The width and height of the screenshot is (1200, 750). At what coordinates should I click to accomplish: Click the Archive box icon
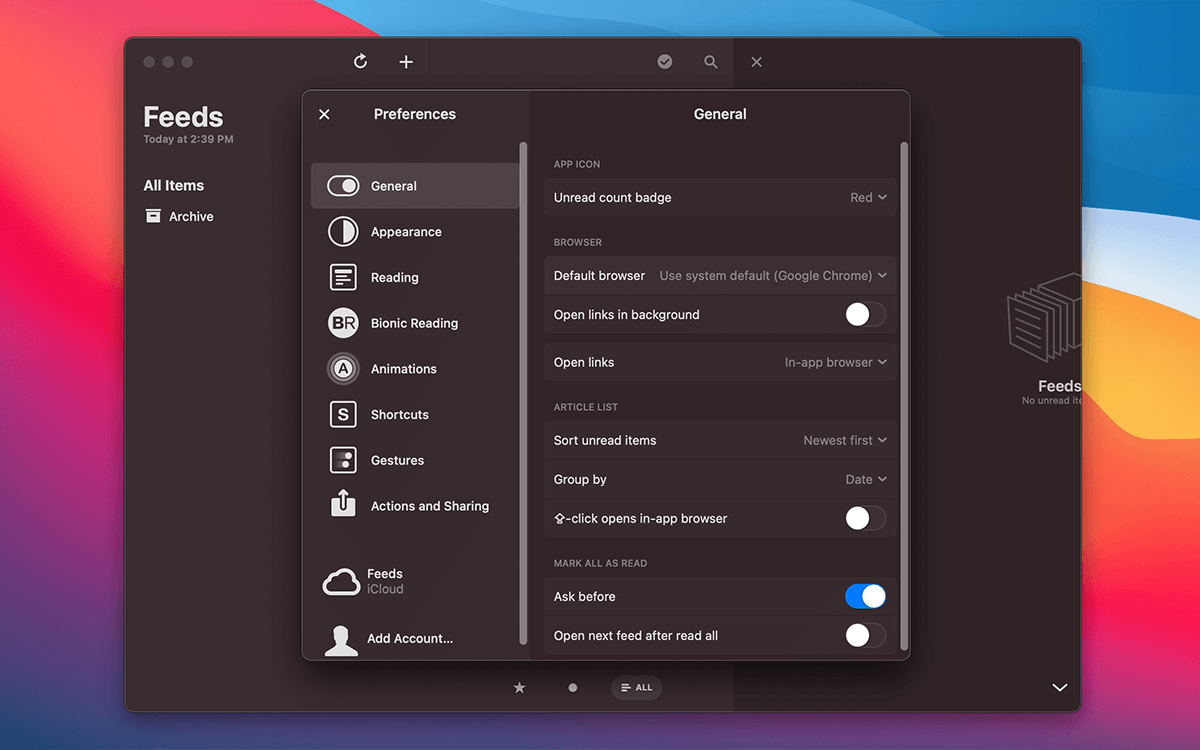pyautogui.click(x=153, y=216)
